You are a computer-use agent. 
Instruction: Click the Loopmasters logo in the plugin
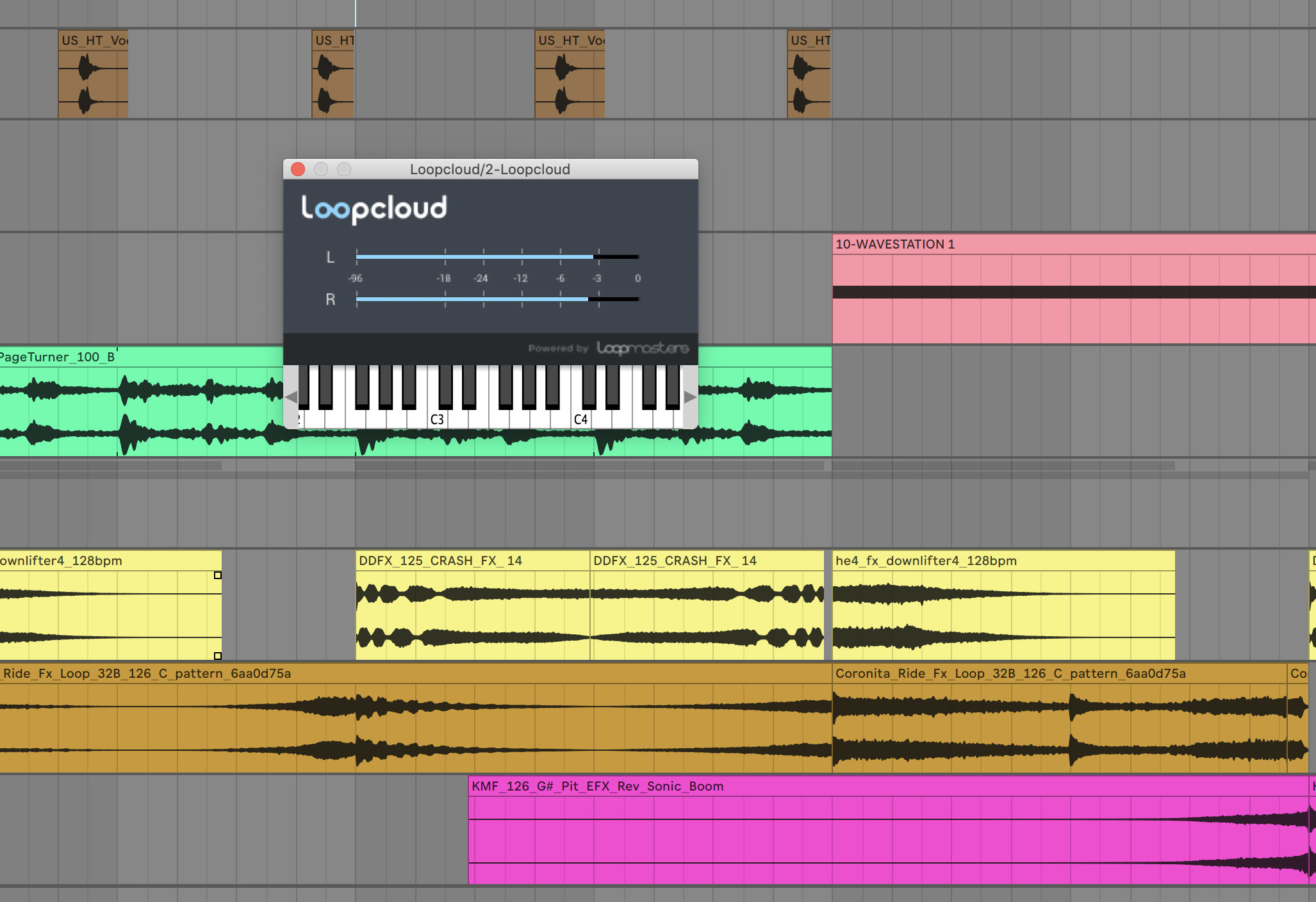643,348
